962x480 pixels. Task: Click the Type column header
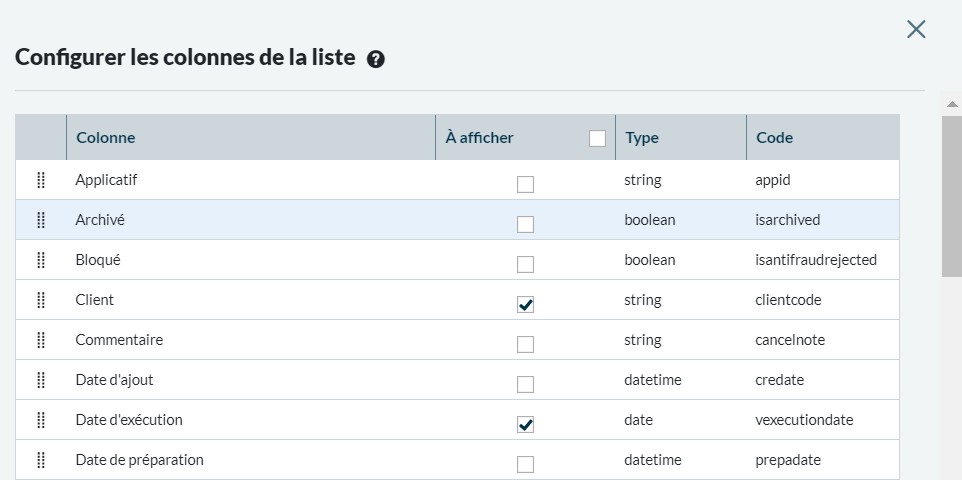coord(642,138)
